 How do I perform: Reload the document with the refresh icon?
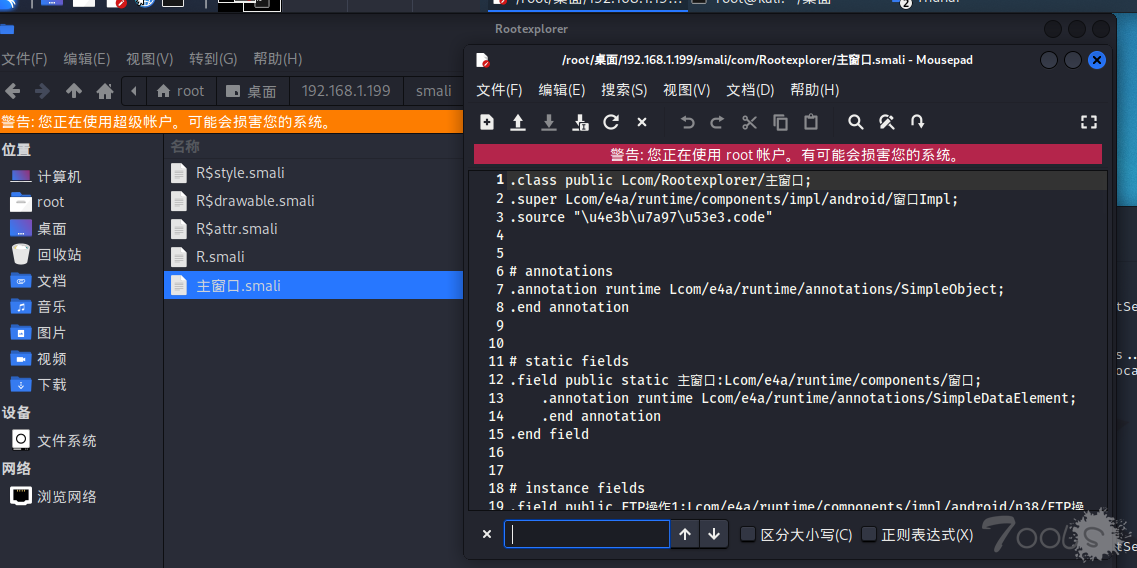click(x=611, y=122)
